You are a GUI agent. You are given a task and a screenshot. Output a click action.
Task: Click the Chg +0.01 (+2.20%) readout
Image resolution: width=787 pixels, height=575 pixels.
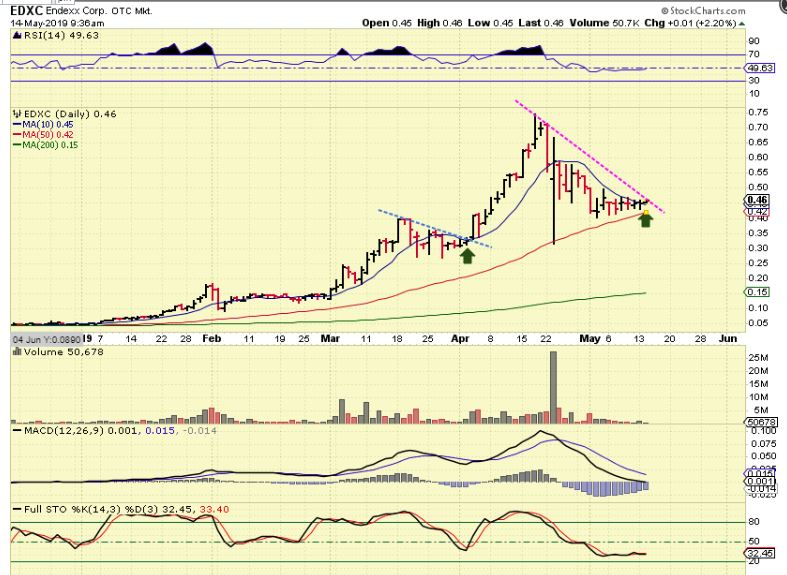tap(690, 23)
